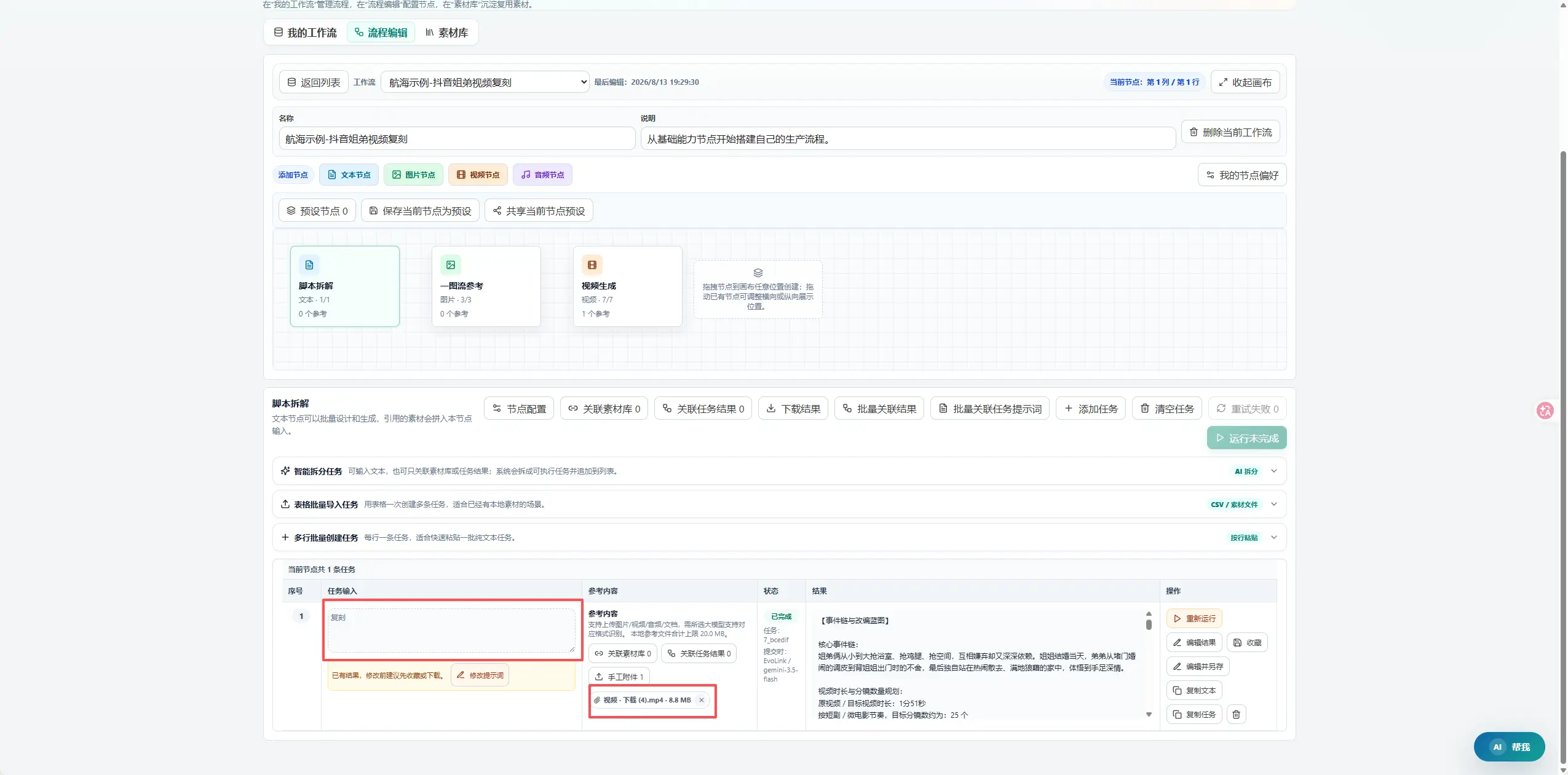Click 保存当前节点为预设
1568x775 pixels.
(420, 211)
